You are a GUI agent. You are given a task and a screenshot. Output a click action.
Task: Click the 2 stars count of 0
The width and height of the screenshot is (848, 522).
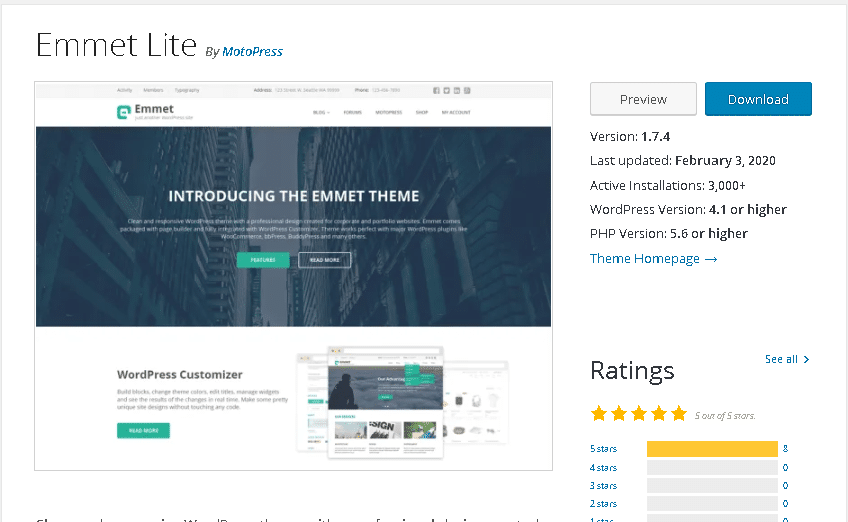pos(785,504)
